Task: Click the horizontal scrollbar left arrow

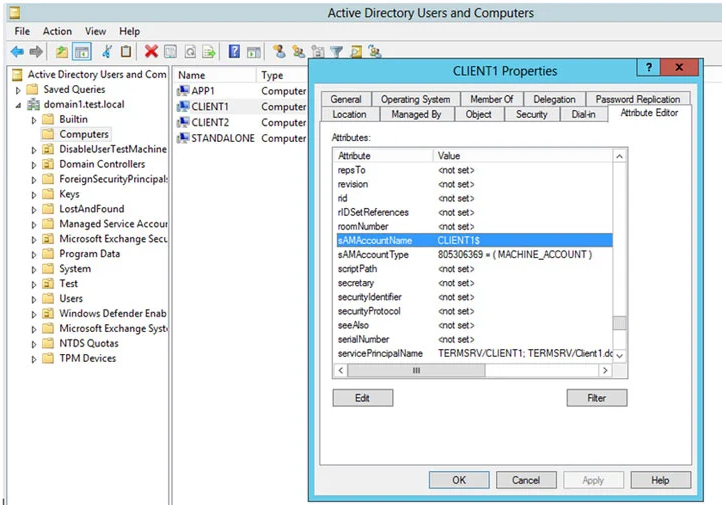Action: pyautogui.click(x=341, y=371)
